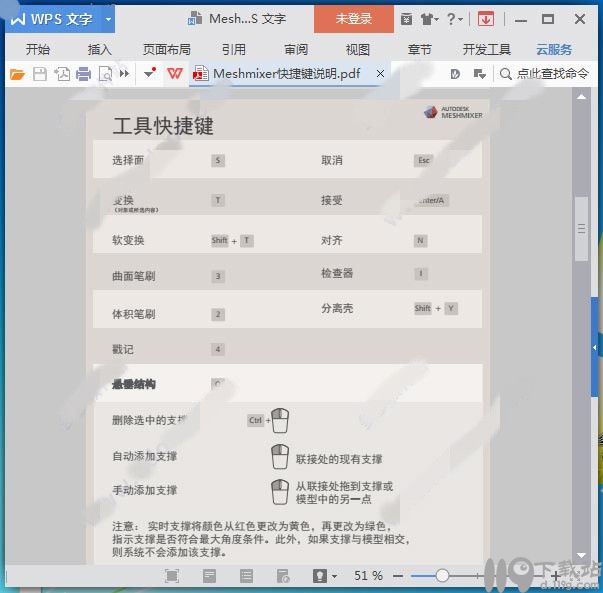
Task: Click the D-shaped icon near search
Action: coord(455,74)
